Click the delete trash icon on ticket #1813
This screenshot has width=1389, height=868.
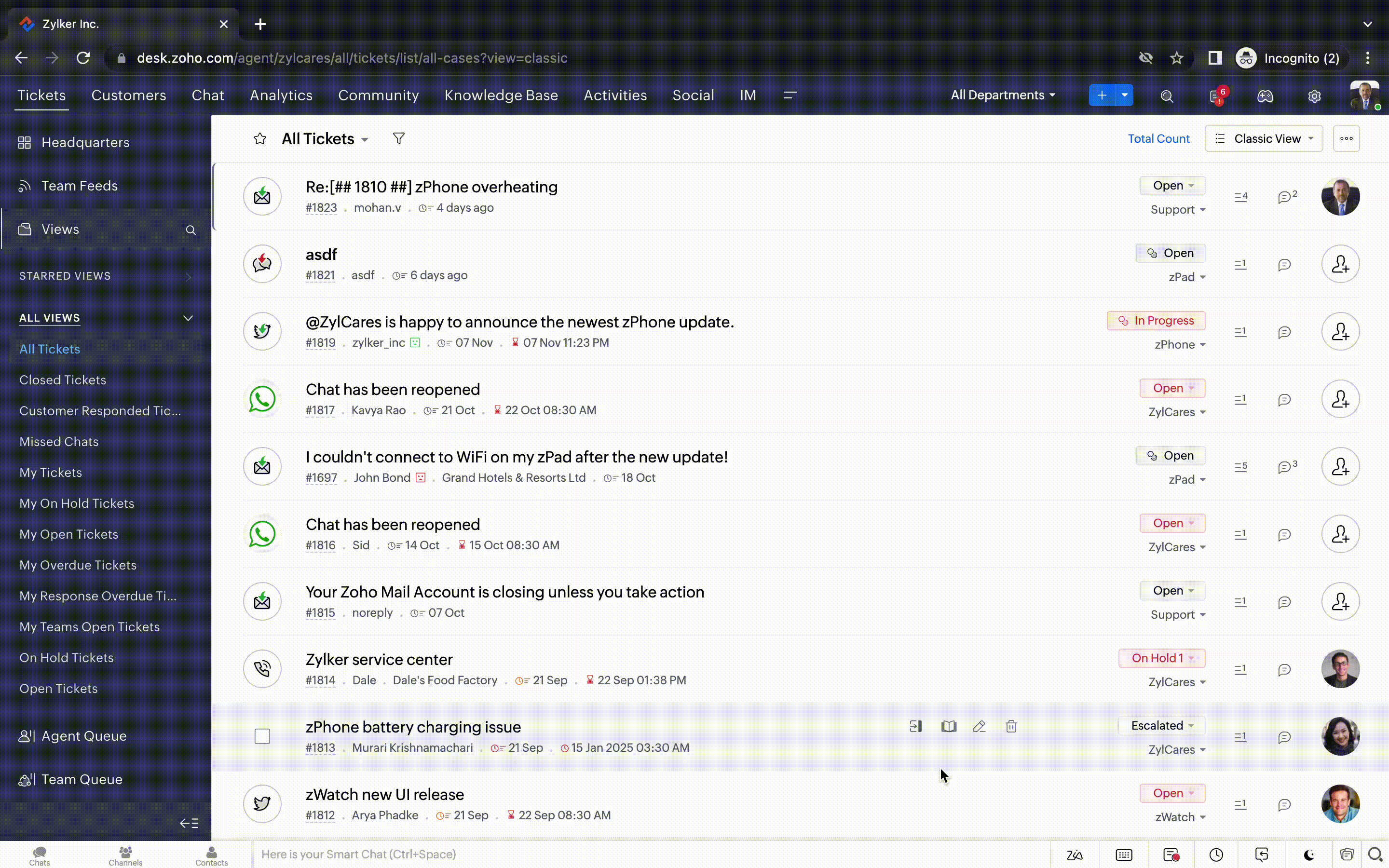click(x=1011, y=726)
